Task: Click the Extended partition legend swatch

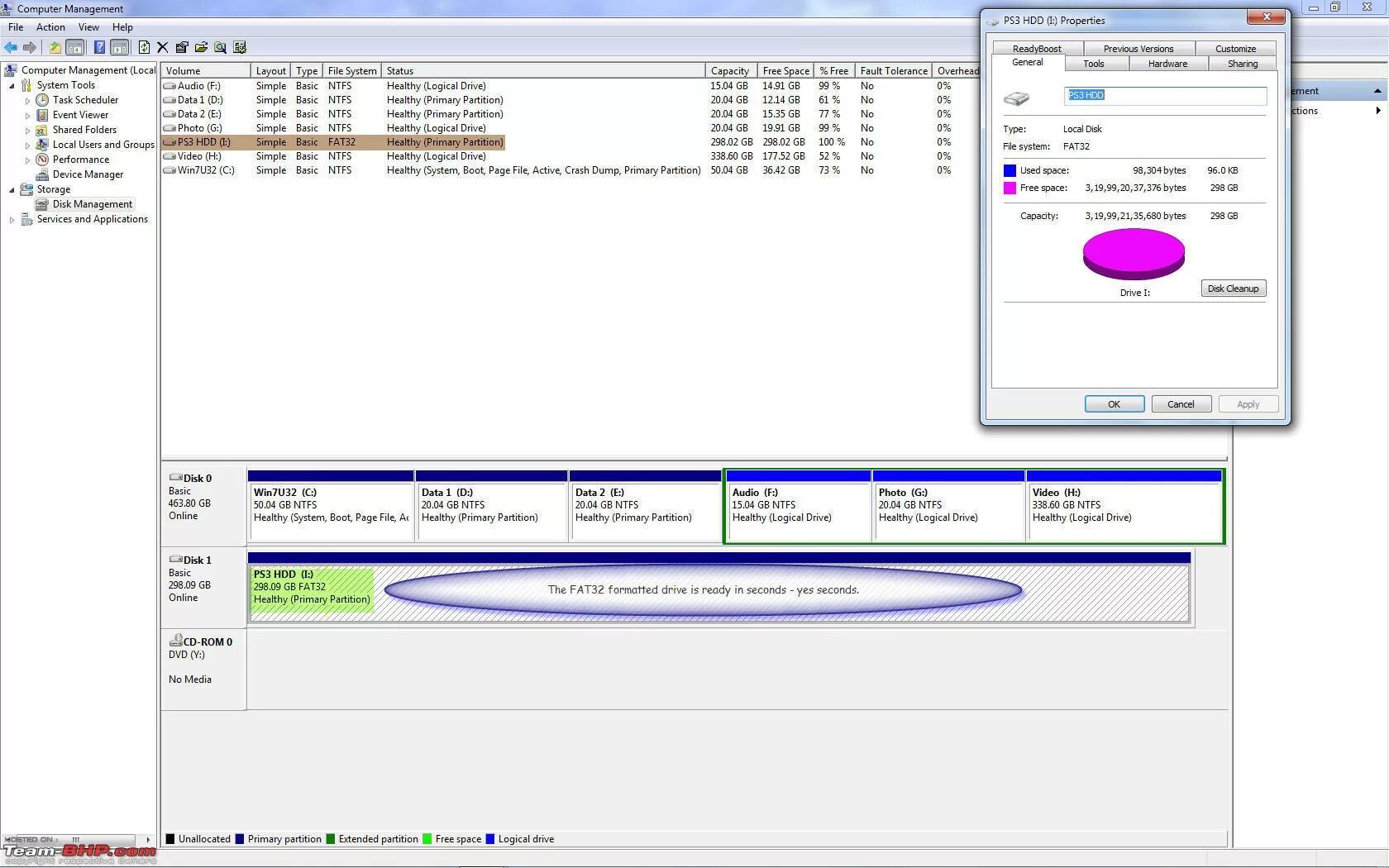Action: click(x=331, y=839)
